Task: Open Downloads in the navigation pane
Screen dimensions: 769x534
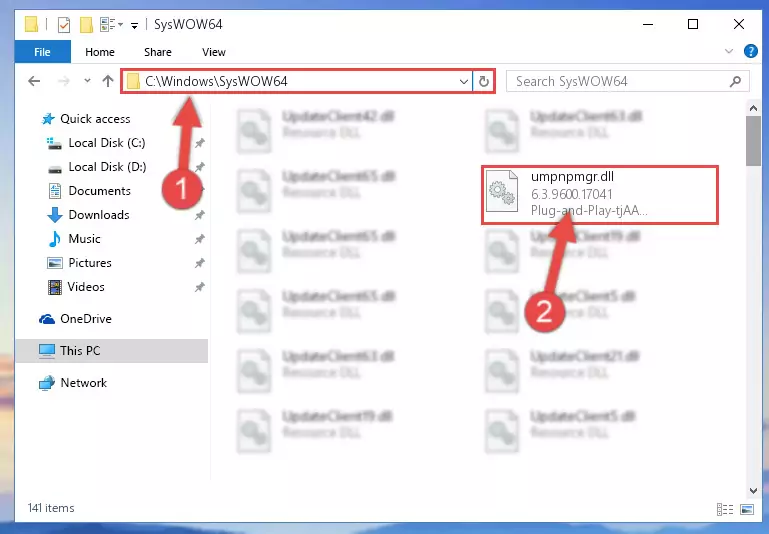Action: point(99,215)
